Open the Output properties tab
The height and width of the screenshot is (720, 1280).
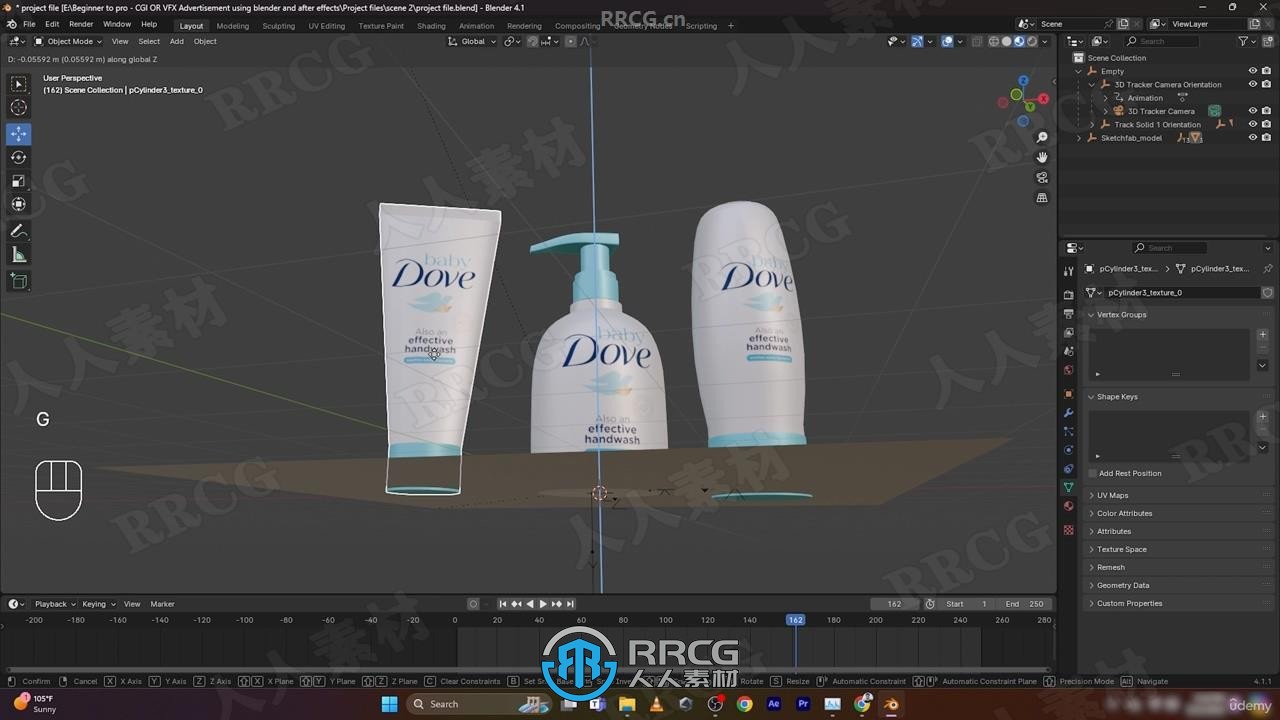click(1068, 314)
